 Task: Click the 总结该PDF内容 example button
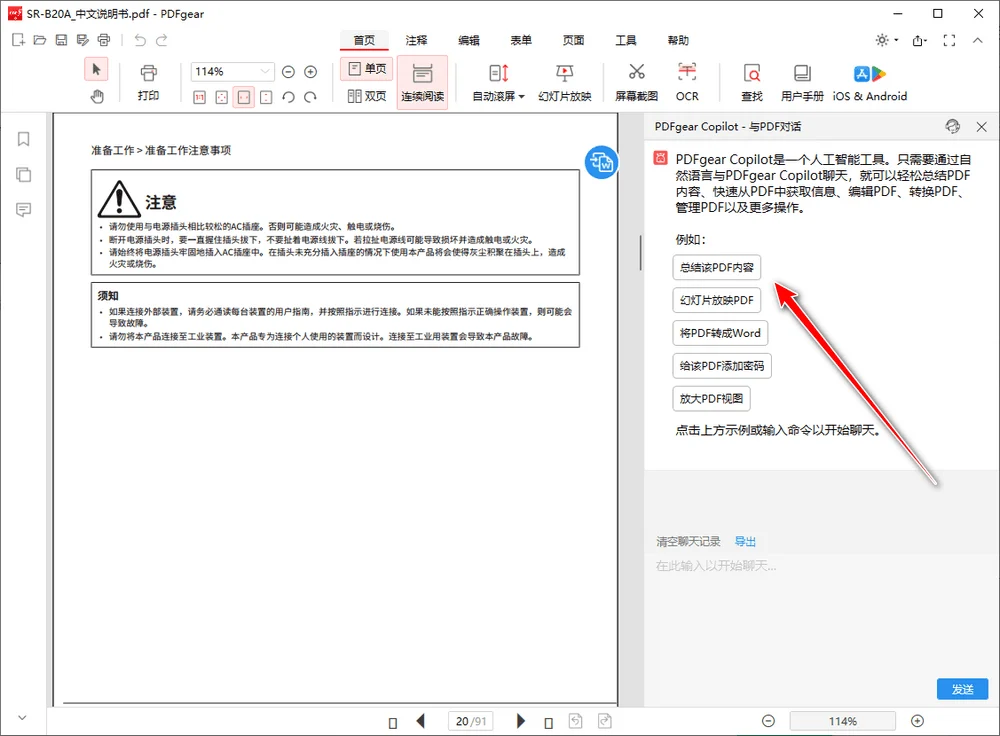coord(717,268)
